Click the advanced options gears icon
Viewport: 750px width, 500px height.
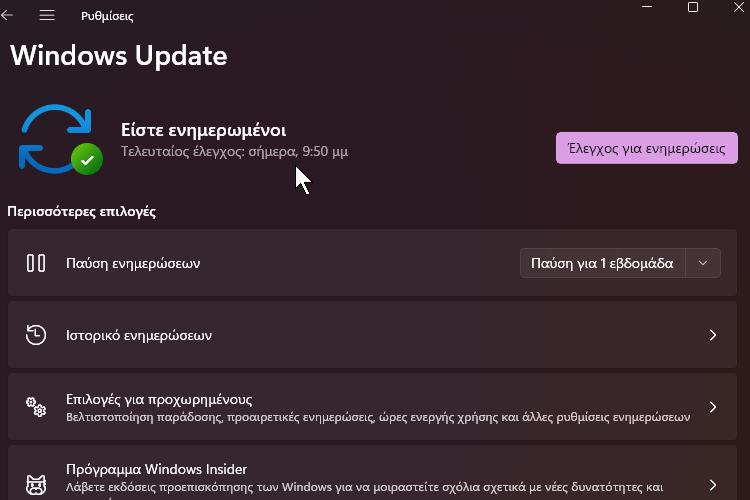pyautogui.click(x=36, y=407)
